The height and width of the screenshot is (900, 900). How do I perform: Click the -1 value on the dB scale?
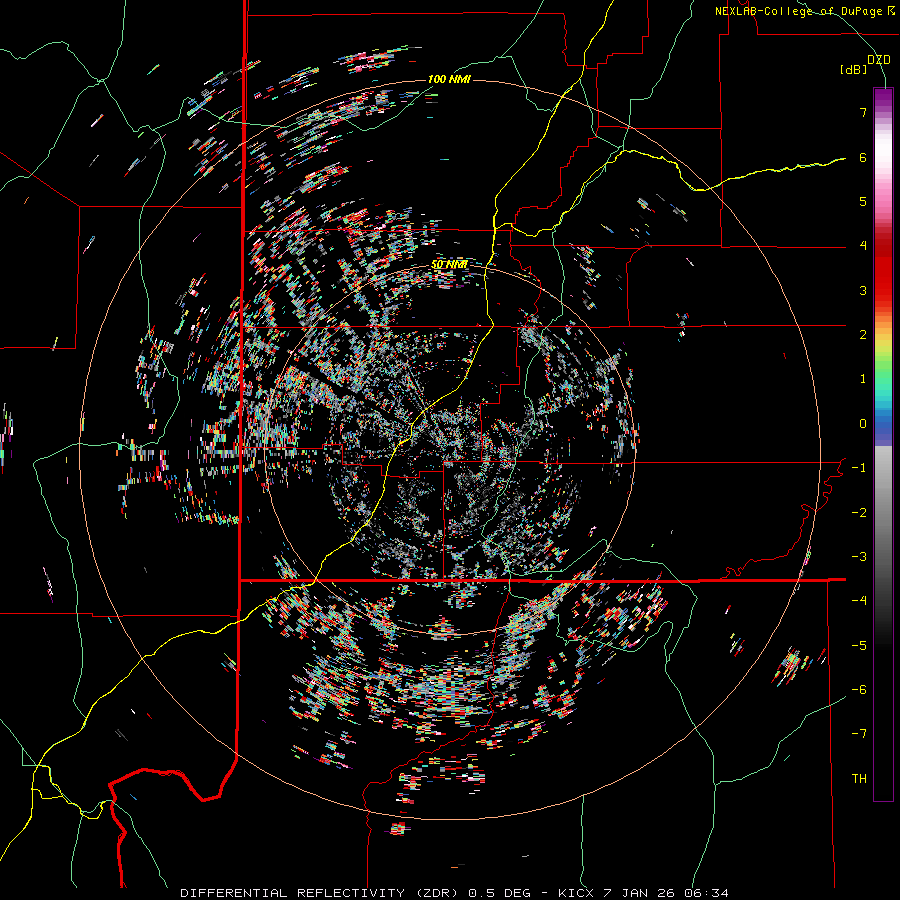tap(859, 468)
